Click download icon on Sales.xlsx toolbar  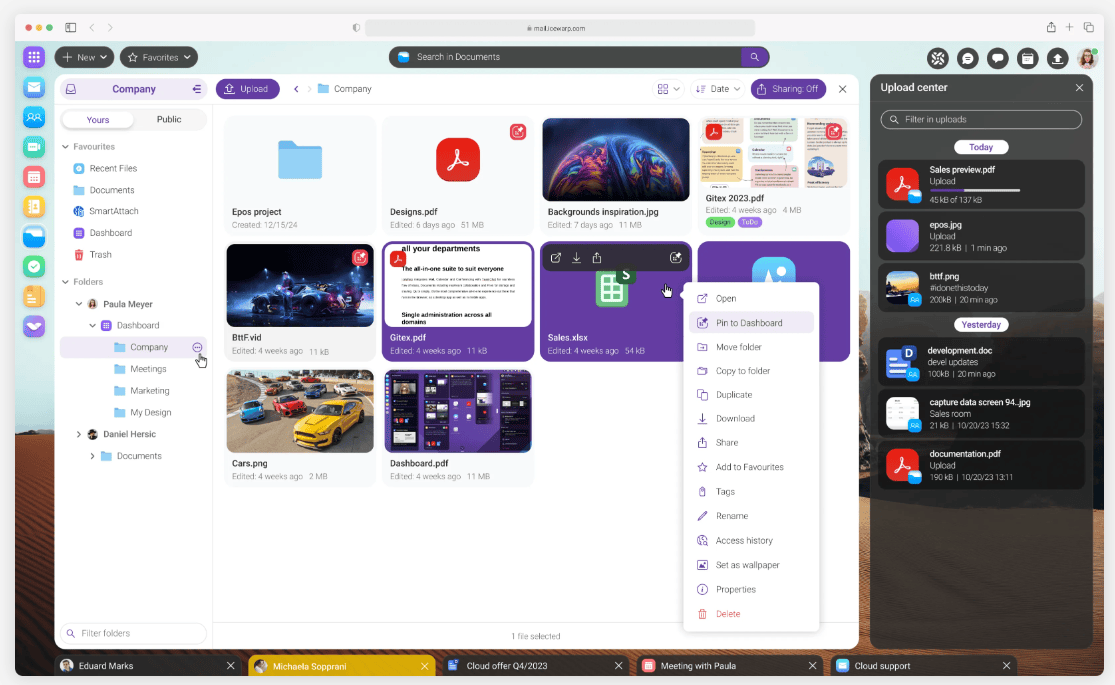pyautogui.click(x=576, y=258)
